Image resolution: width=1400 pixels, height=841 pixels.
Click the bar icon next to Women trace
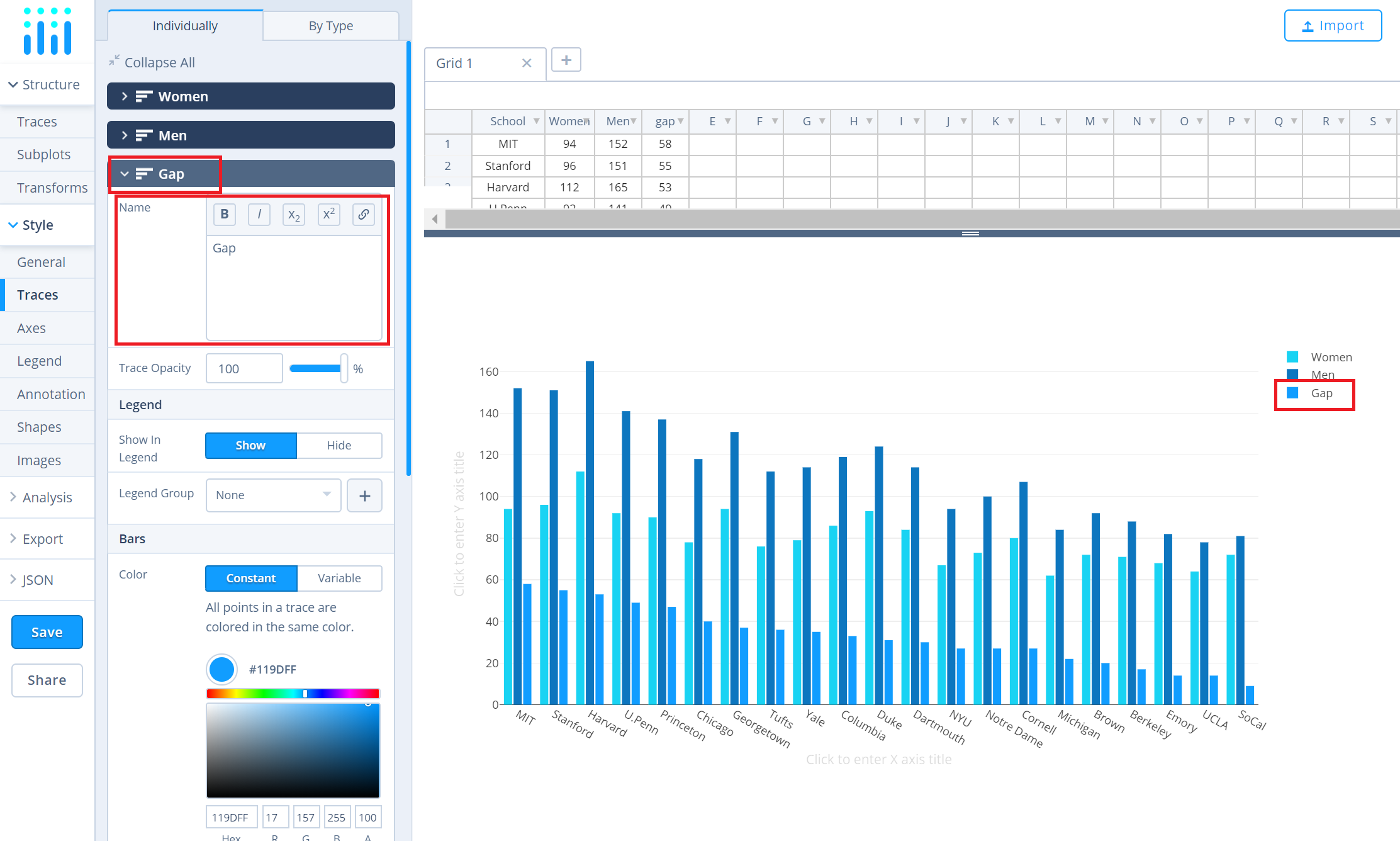tap(144, 96)
